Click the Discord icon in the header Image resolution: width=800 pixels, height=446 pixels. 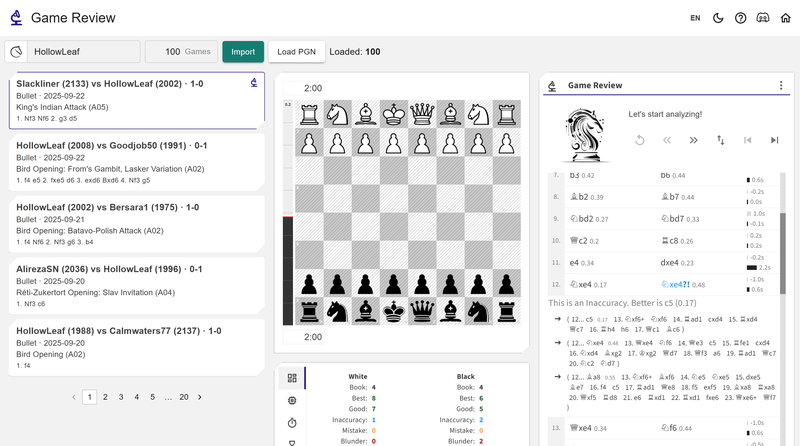[x=763, y=18]
